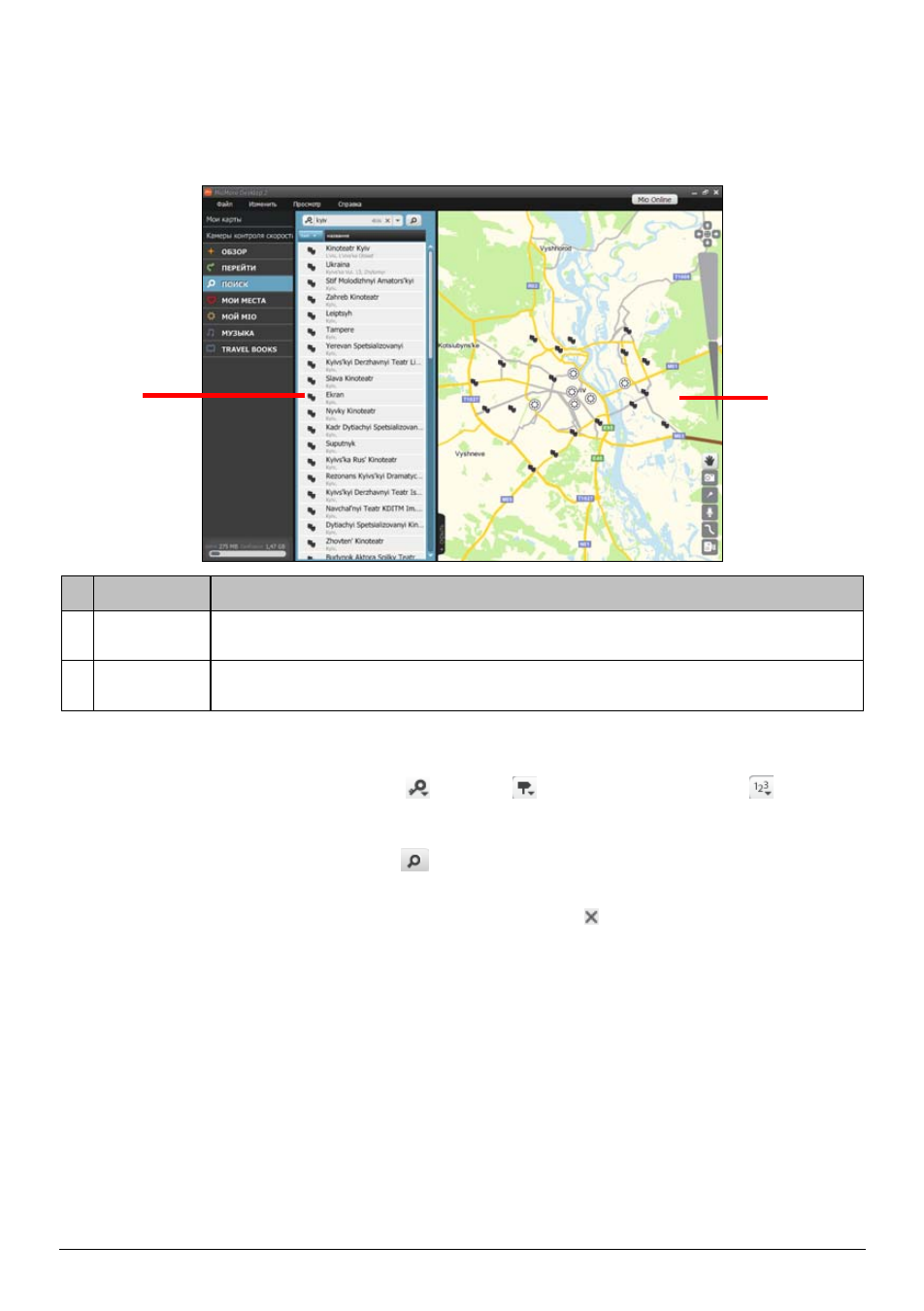This screenshot has height=1311, width=924.
Task: Select the pin marker tool on the map
Action: pos(709,495)
